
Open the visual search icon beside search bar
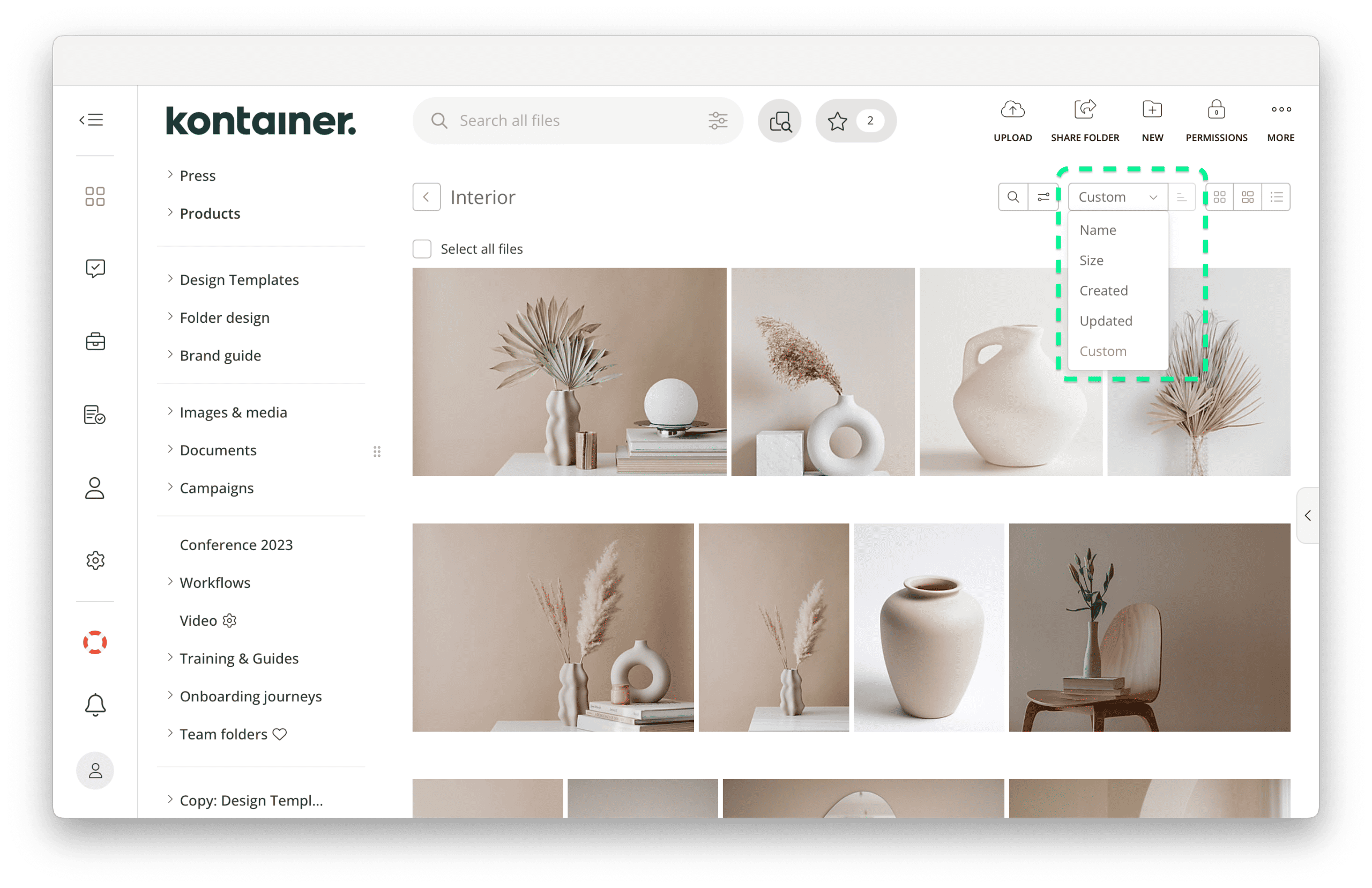point(779,120)
